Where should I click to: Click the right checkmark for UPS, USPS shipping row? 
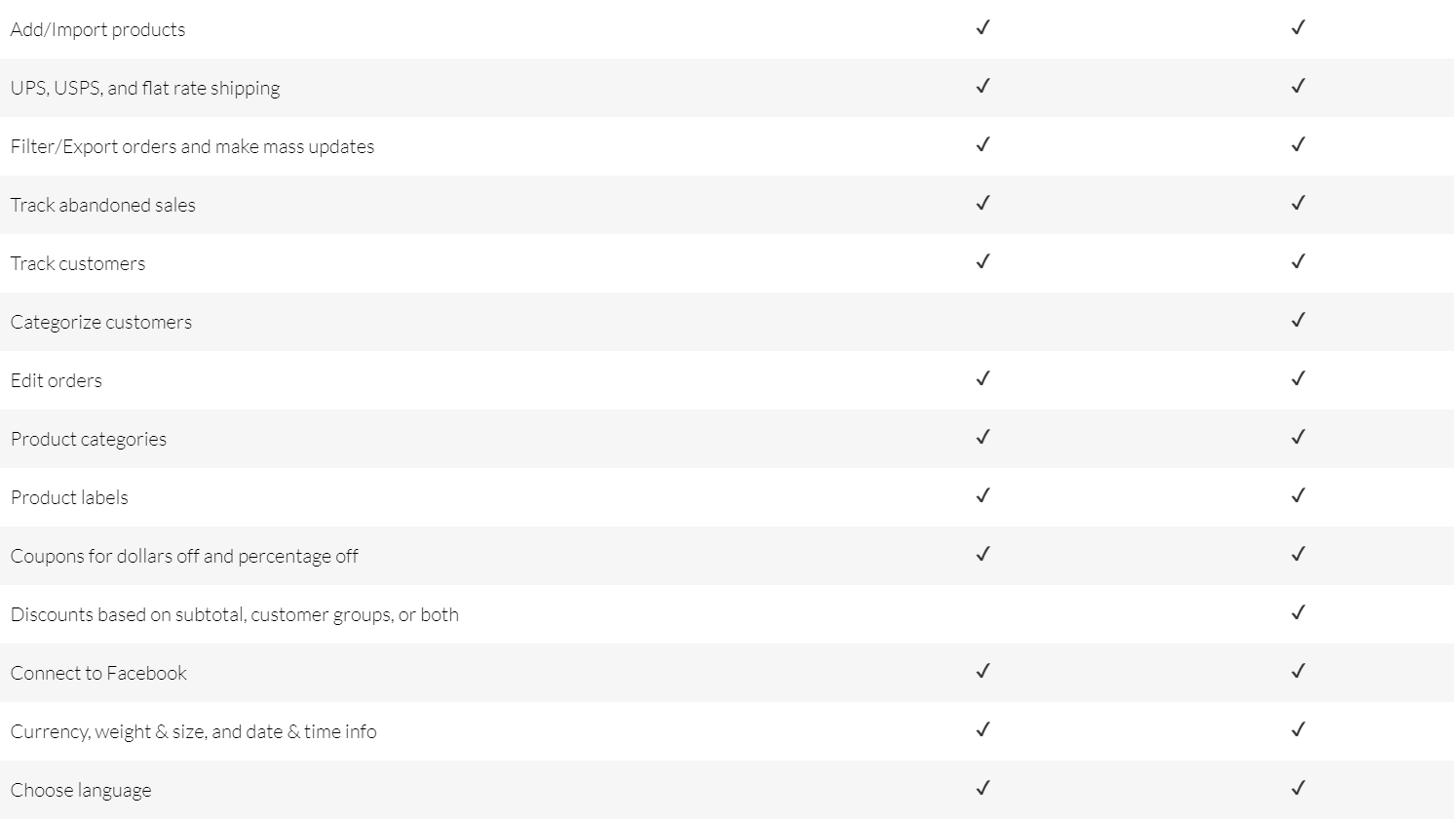pos(1297,87)
